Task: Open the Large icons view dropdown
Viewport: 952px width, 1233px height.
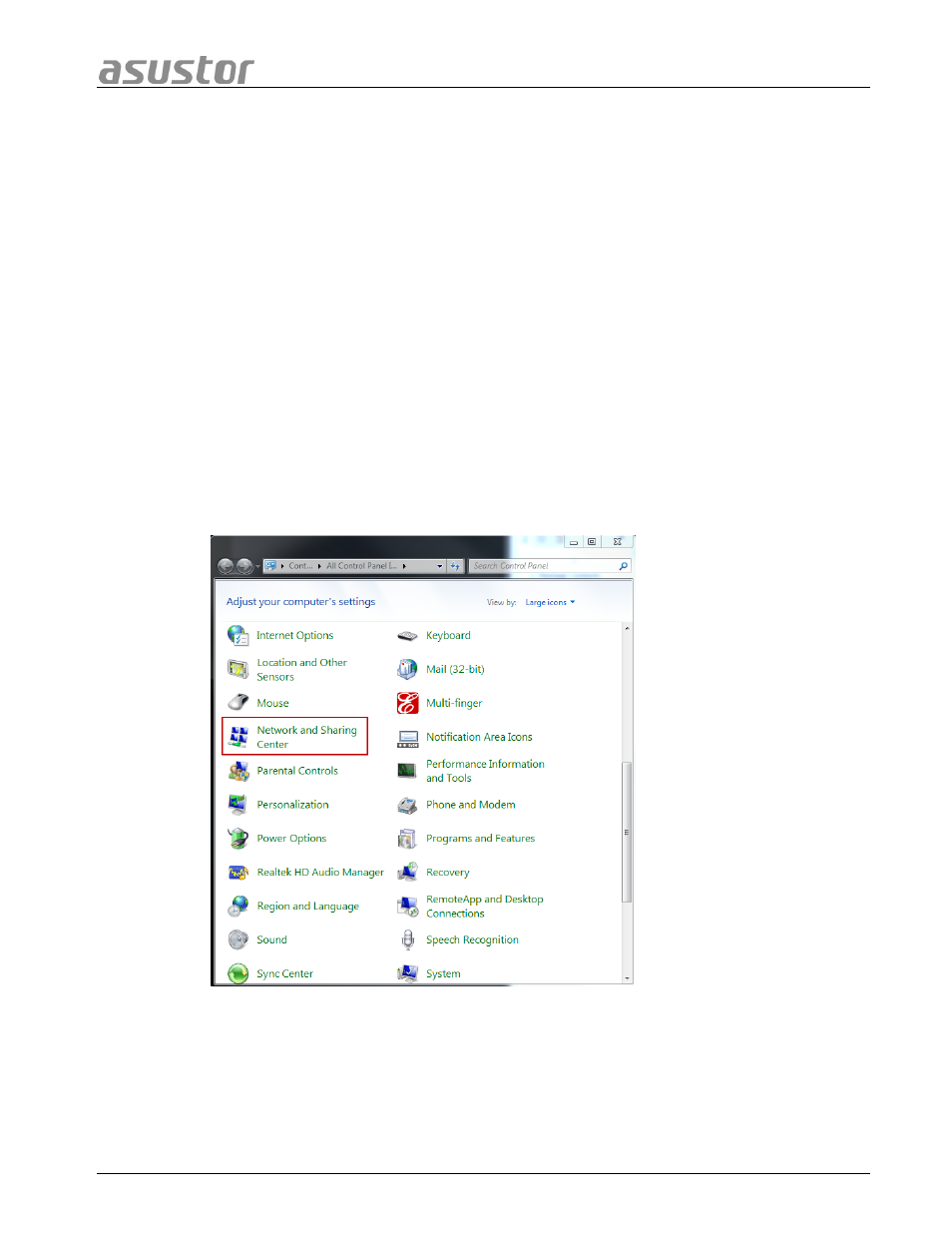Action: tap(551, 603)
